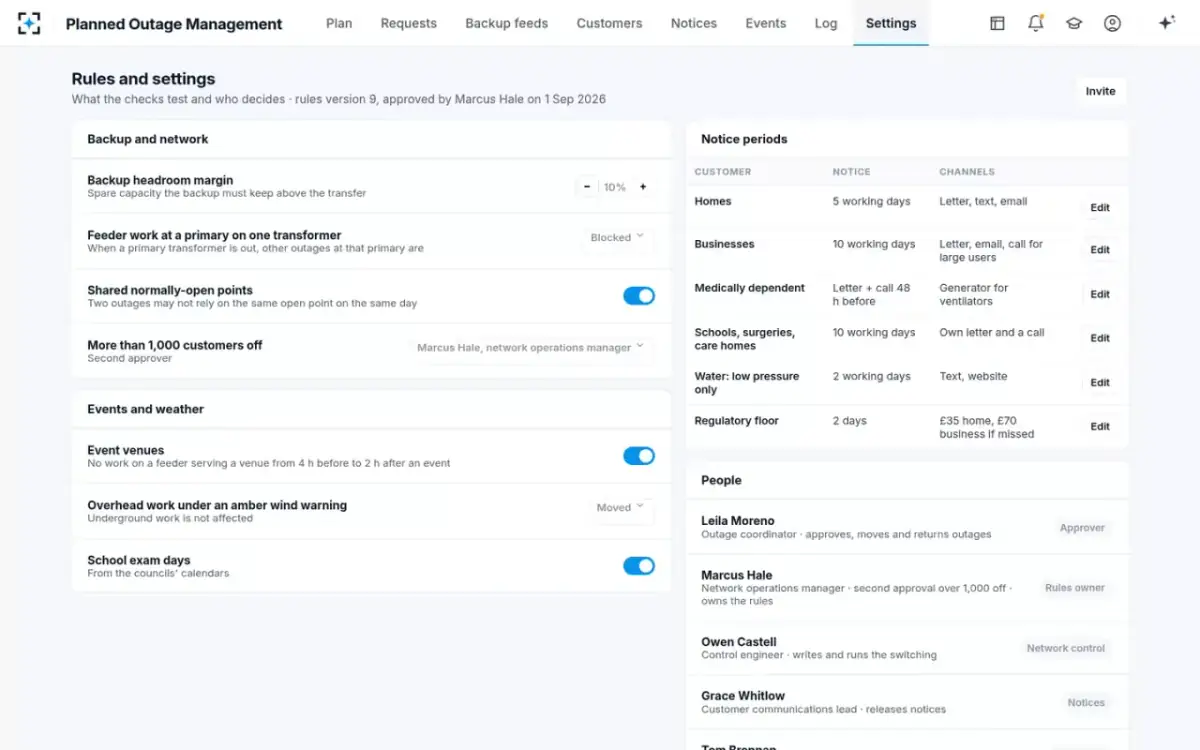Viewport: 1200px width, 750px height.
Task: Click 'Generator for ventilators' cell
Action: 974,294
